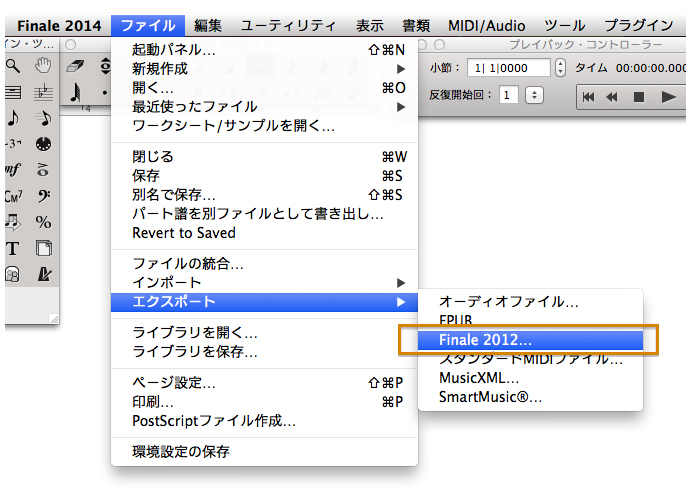This screenshot has width=695, height=488.
Task: Export as MusicXML…
Action: click(530, 378)
